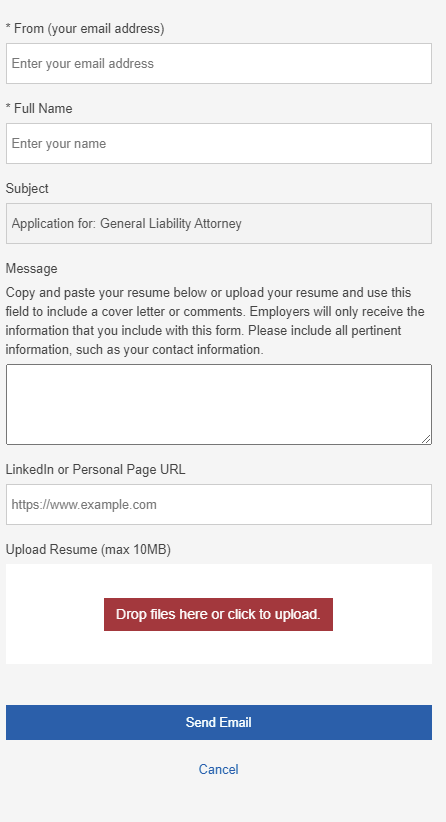This screenshot has height=822, width=446.
Task: Click the Subject label text
Action: click(27, 189)
